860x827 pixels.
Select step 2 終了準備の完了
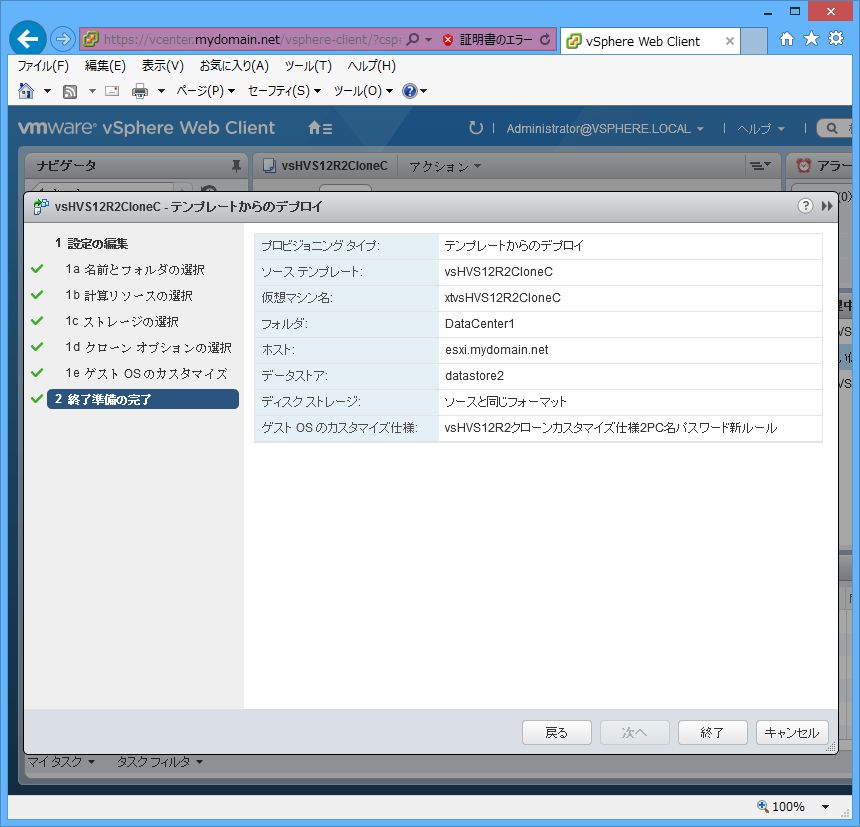pyautogui.click(x=143, y=399)
